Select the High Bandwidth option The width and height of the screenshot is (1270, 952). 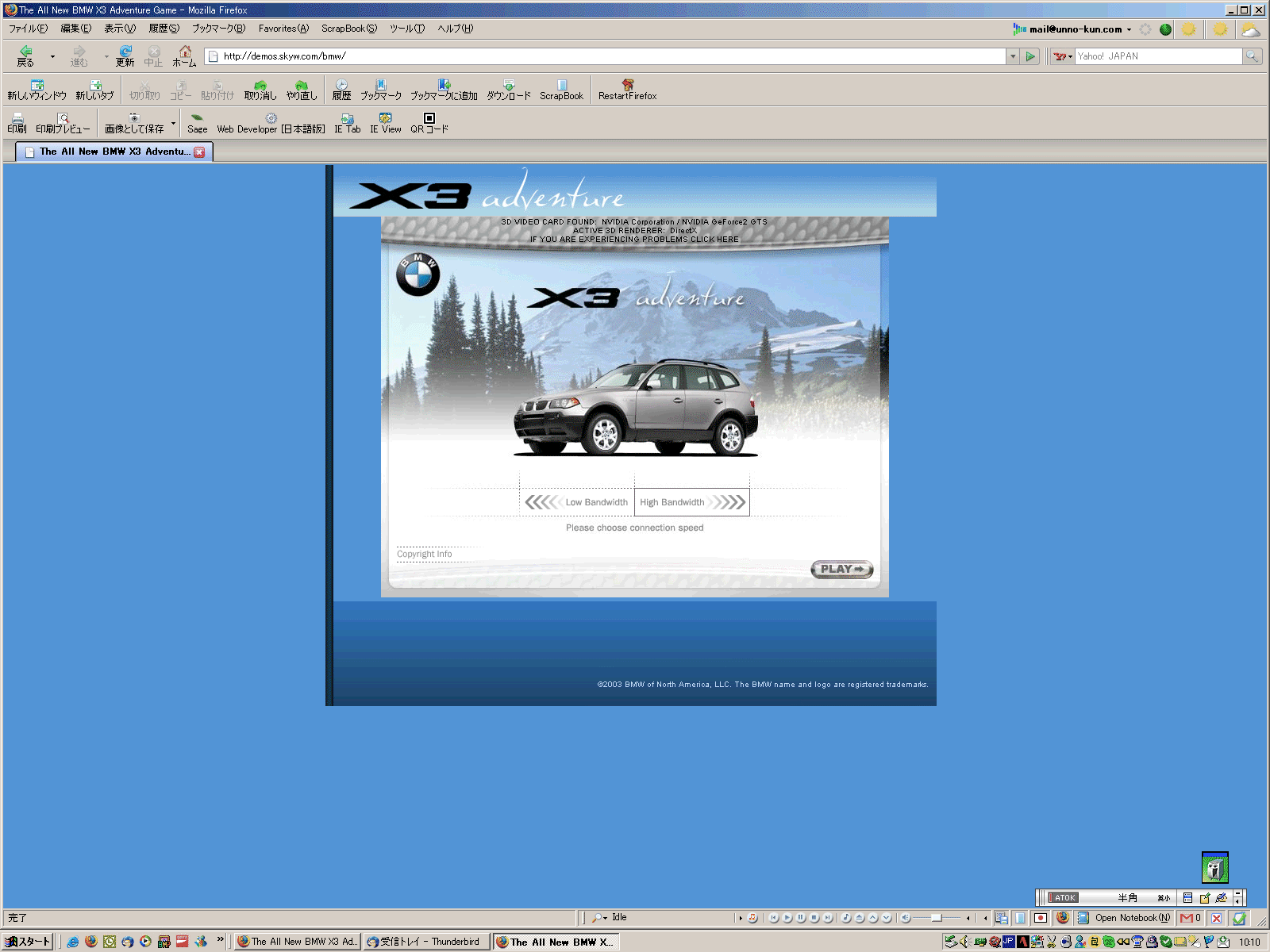[x=692, y=502]
